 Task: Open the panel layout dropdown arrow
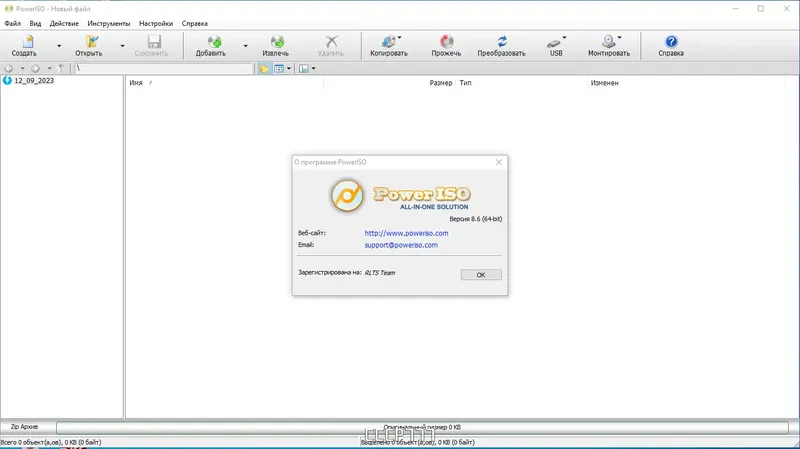(313, 68)
